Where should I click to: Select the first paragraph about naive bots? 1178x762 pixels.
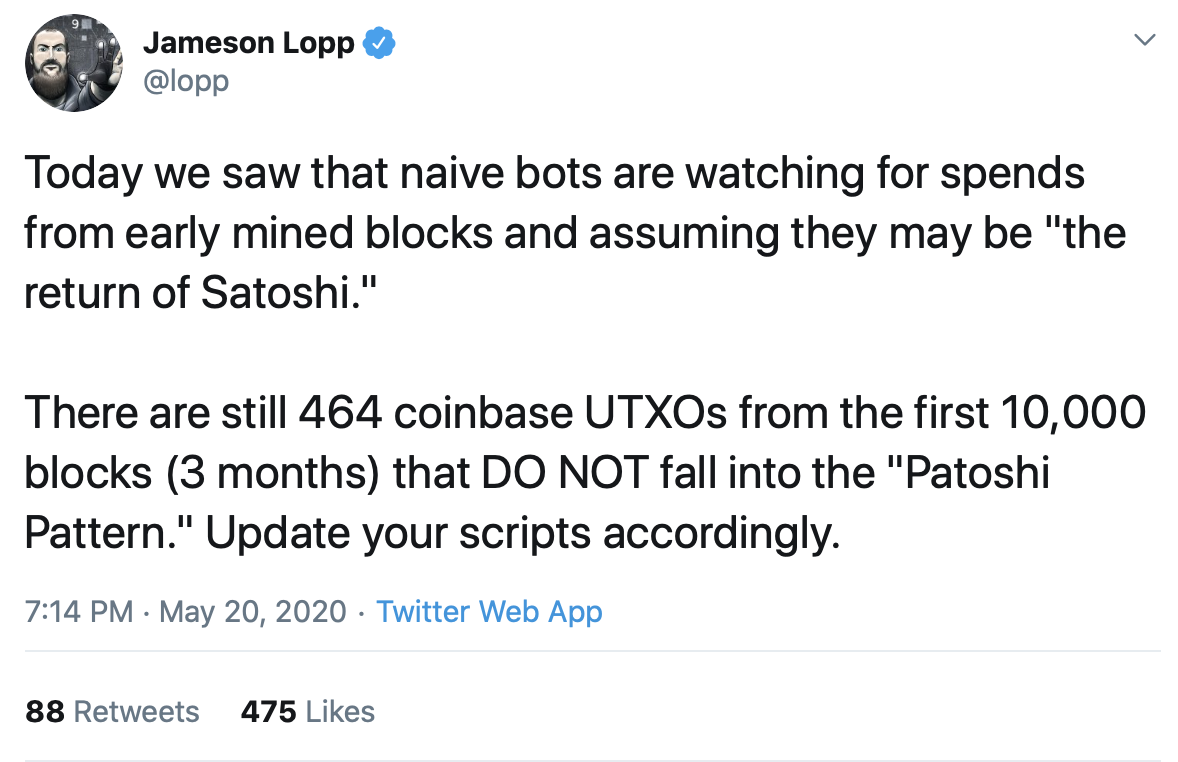coord(575,233)
